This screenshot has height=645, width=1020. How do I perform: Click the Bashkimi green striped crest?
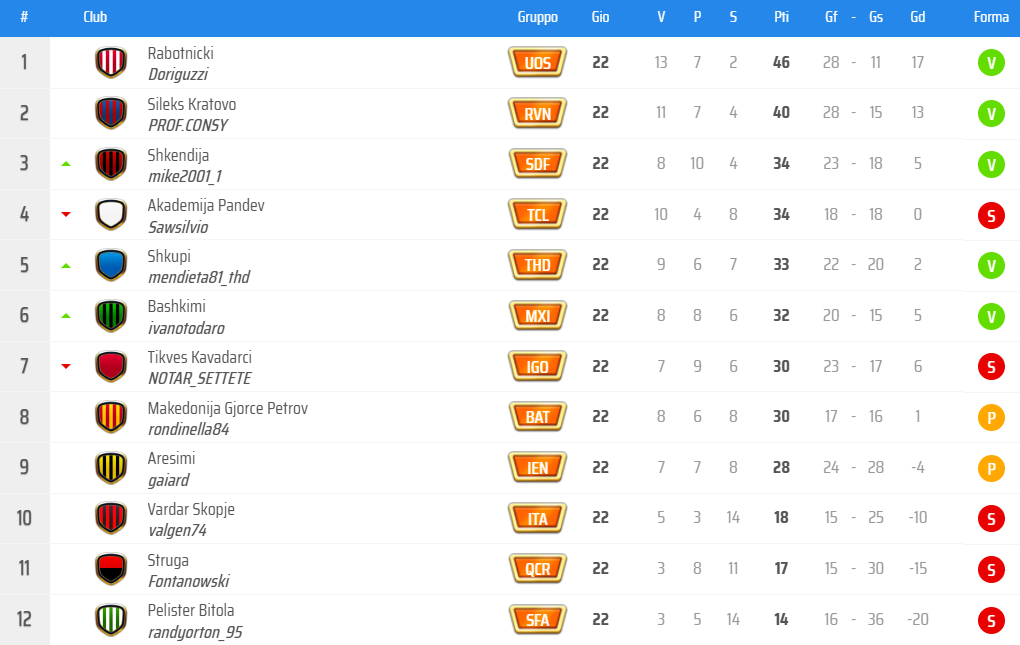click(x=110, y=316)
